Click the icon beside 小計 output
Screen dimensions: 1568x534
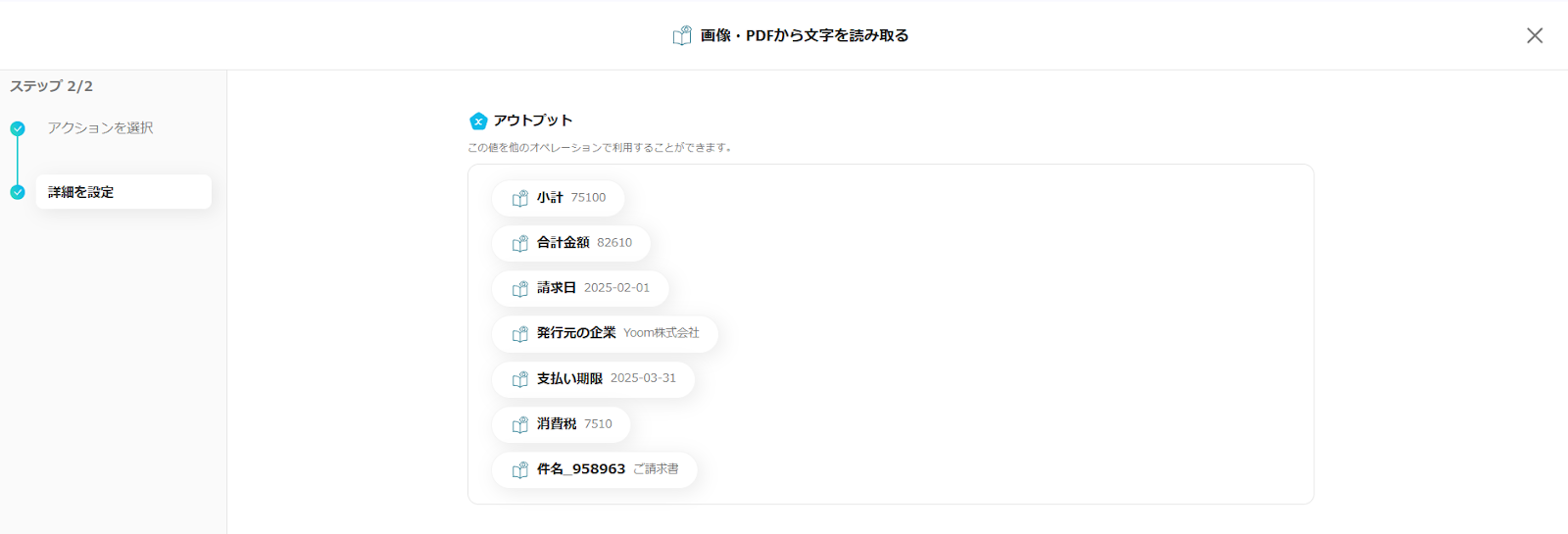[x=520, y=198]
